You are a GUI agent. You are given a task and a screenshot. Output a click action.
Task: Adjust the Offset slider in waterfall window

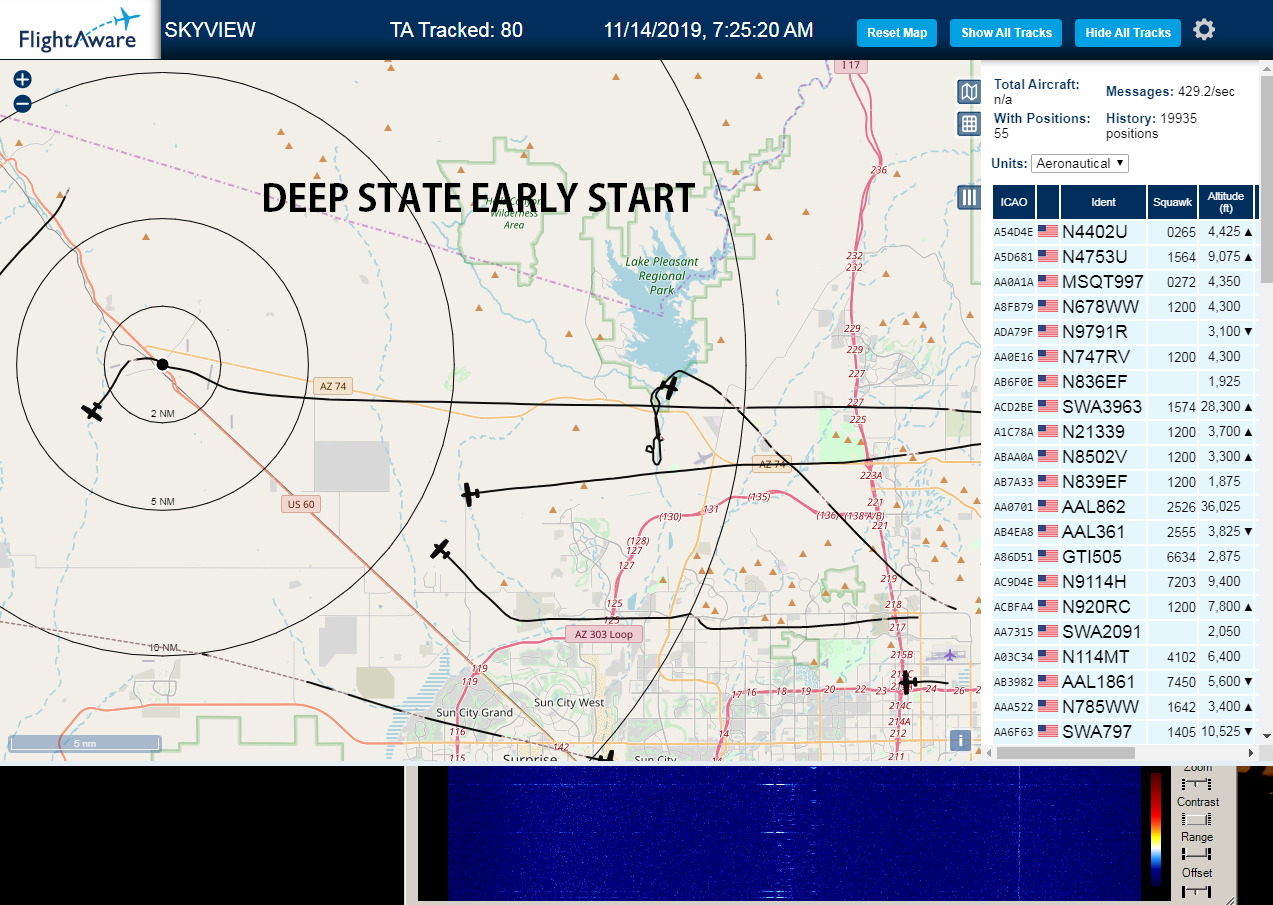(1196, 891)
